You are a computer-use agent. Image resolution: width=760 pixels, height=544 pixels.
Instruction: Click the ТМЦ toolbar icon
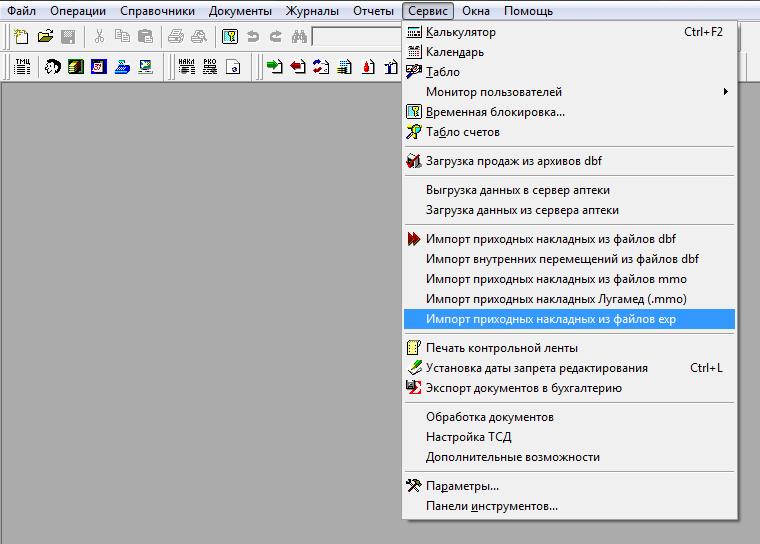click(x=23, y=68)
